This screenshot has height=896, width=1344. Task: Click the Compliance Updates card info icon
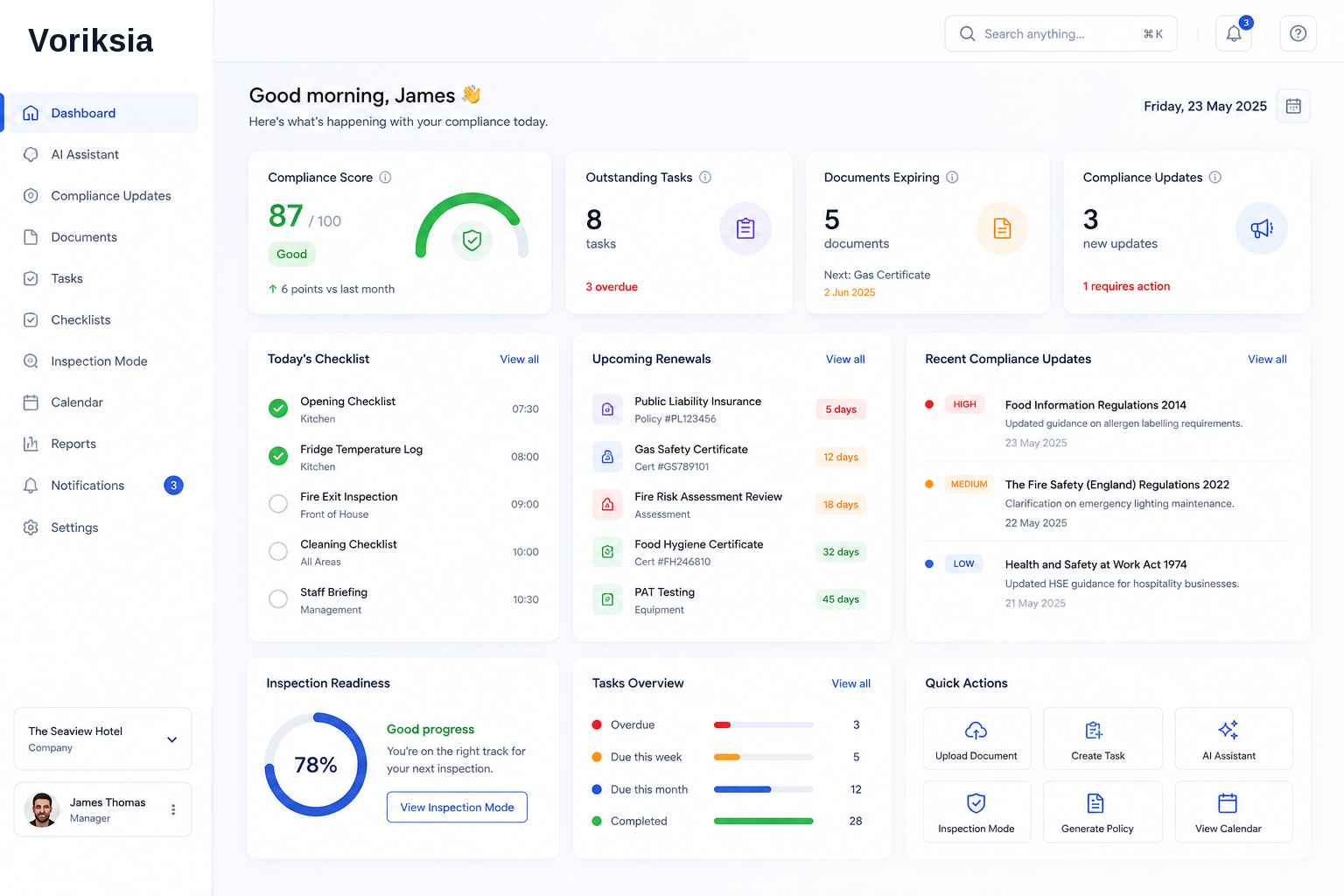(1215, 178)
